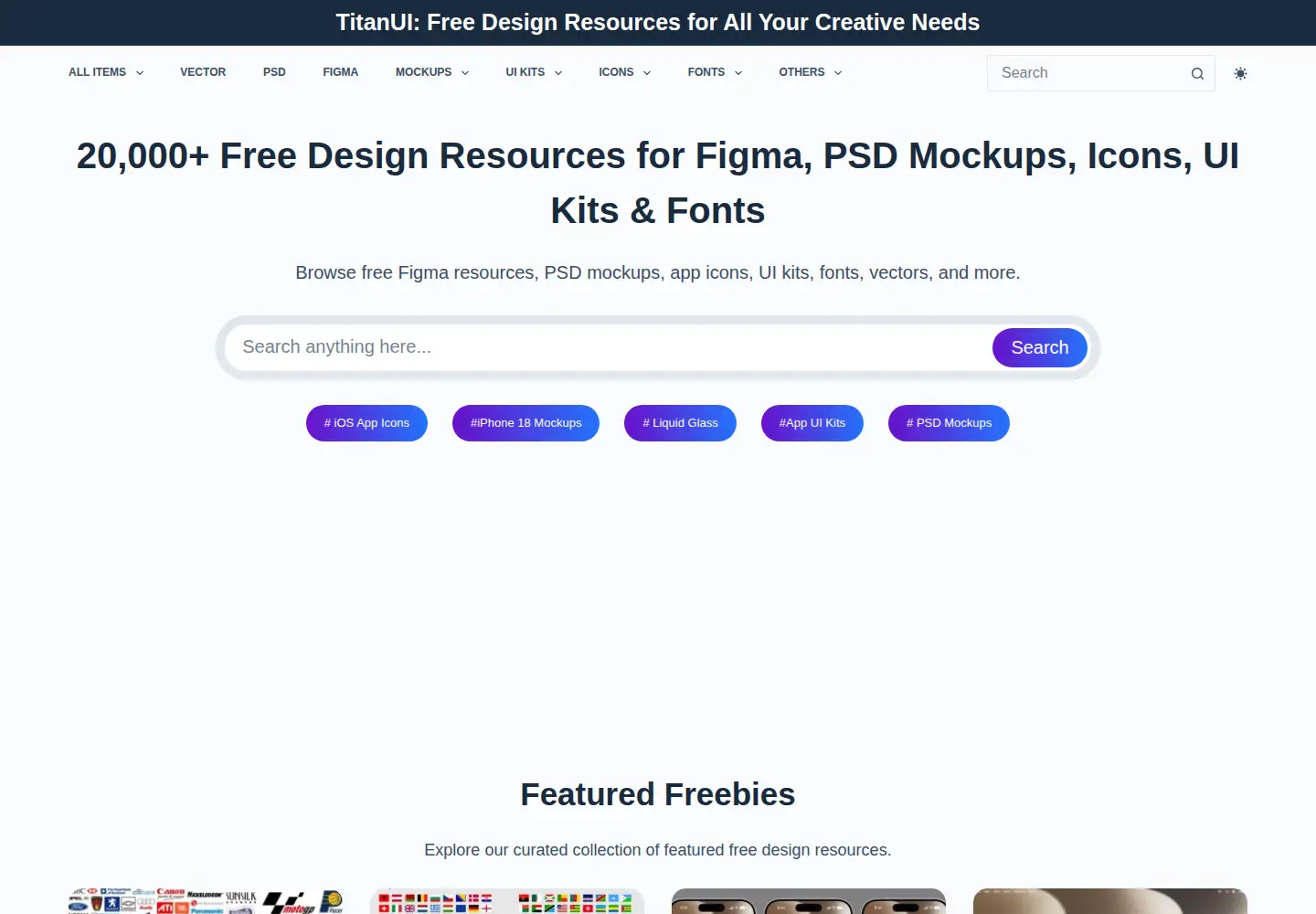Select the #iPhone 18 Mockups tag

pos(525,423)
